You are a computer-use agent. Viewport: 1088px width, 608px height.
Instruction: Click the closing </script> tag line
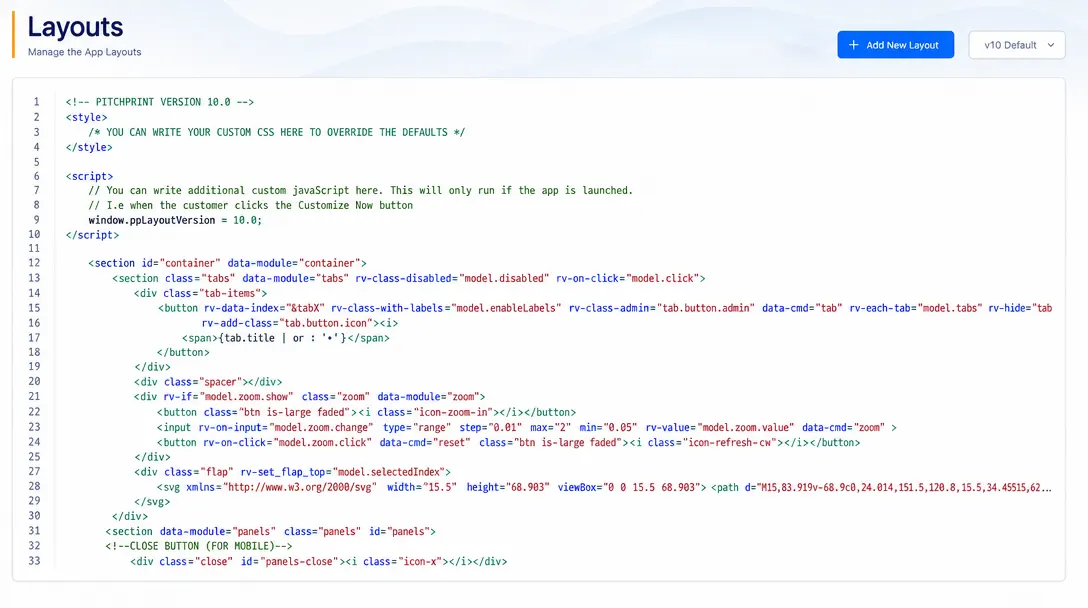[x=92, y=235]
